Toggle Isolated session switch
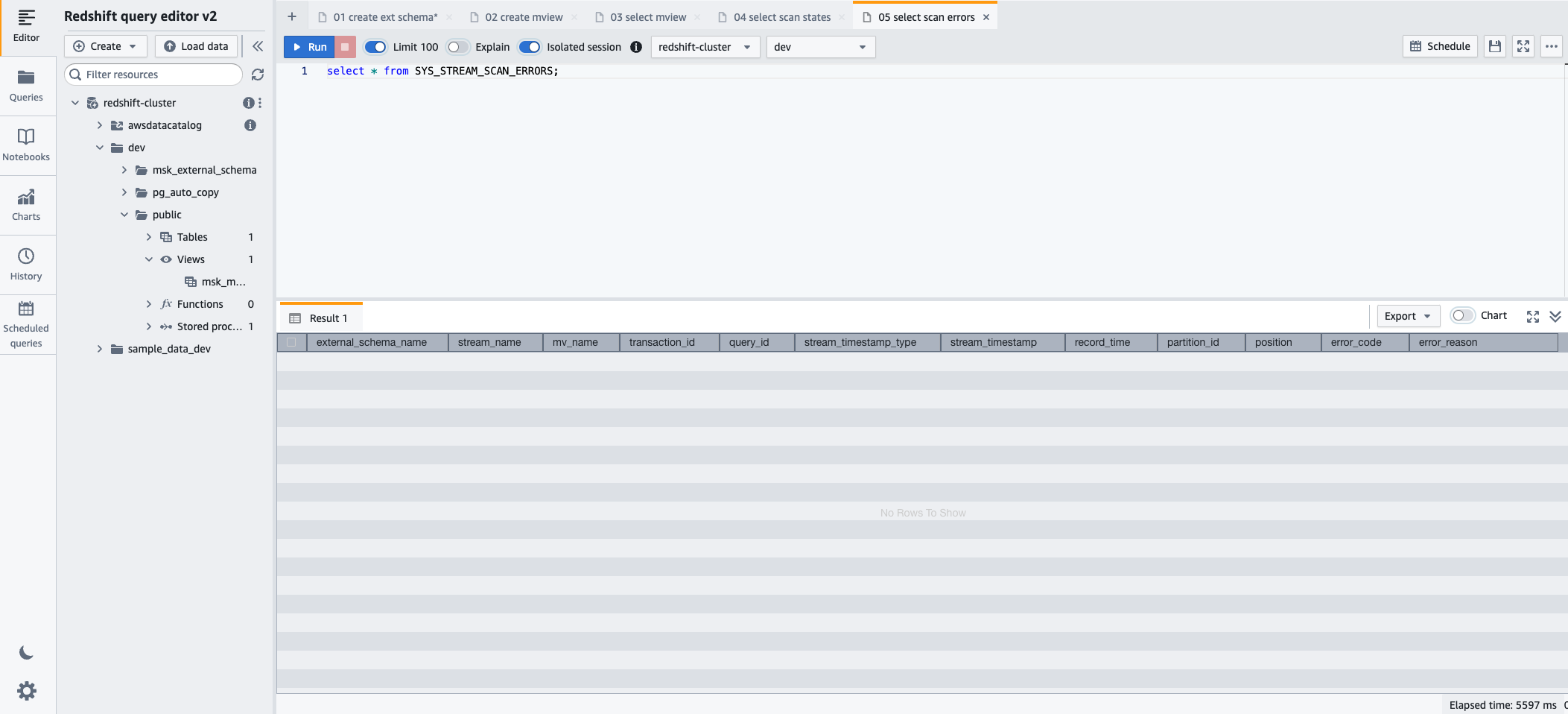The height and width of the screenshot is (714, 1568). [530, 47]
